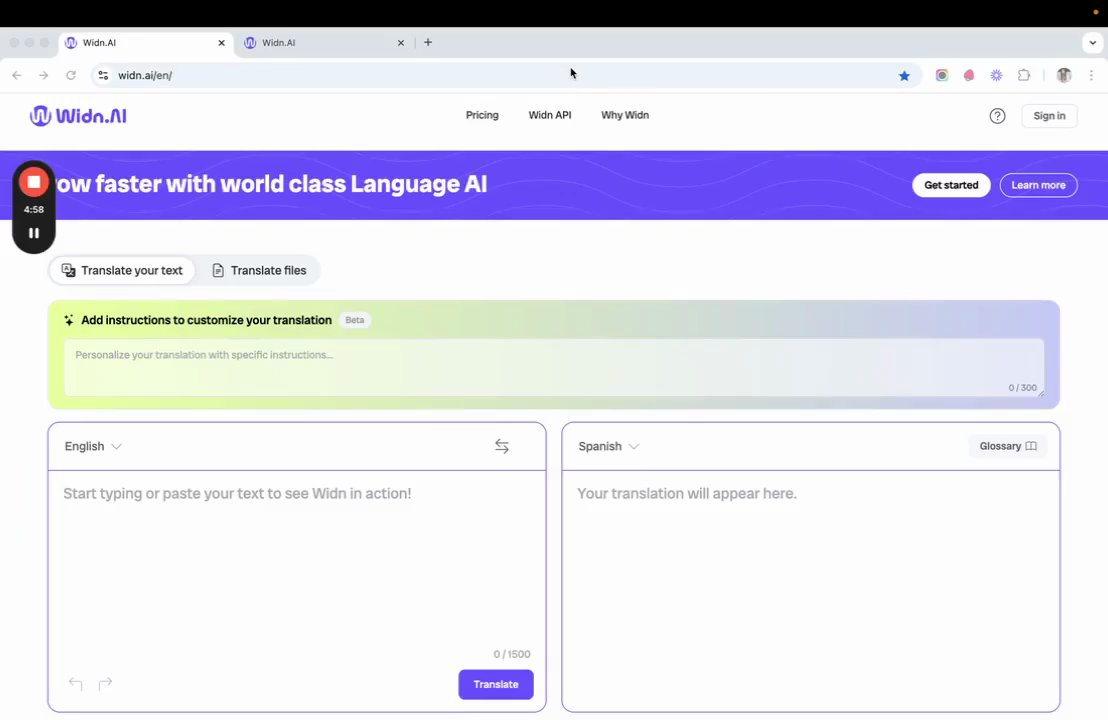Open the extensions puzzle icon
The image size is (1108, 720).
pos(1023,76)
